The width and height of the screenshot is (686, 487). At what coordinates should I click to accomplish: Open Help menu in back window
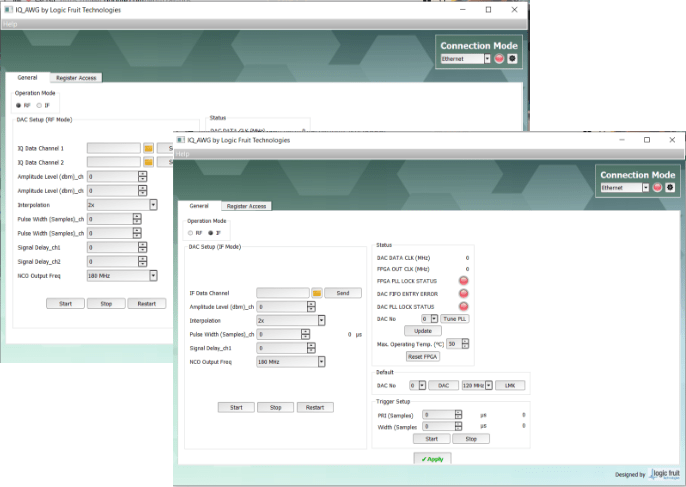[x=10, y=24]
